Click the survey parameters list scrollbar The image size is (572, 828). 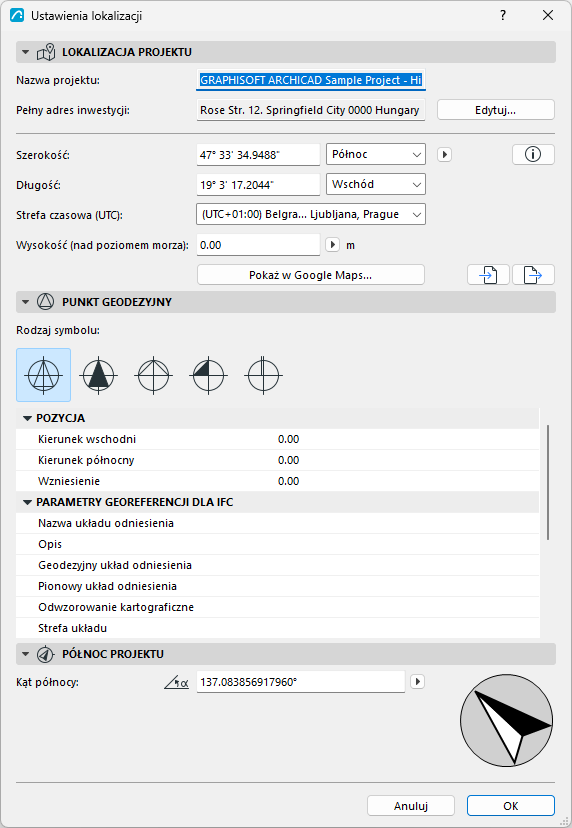[x=548, y=482]
